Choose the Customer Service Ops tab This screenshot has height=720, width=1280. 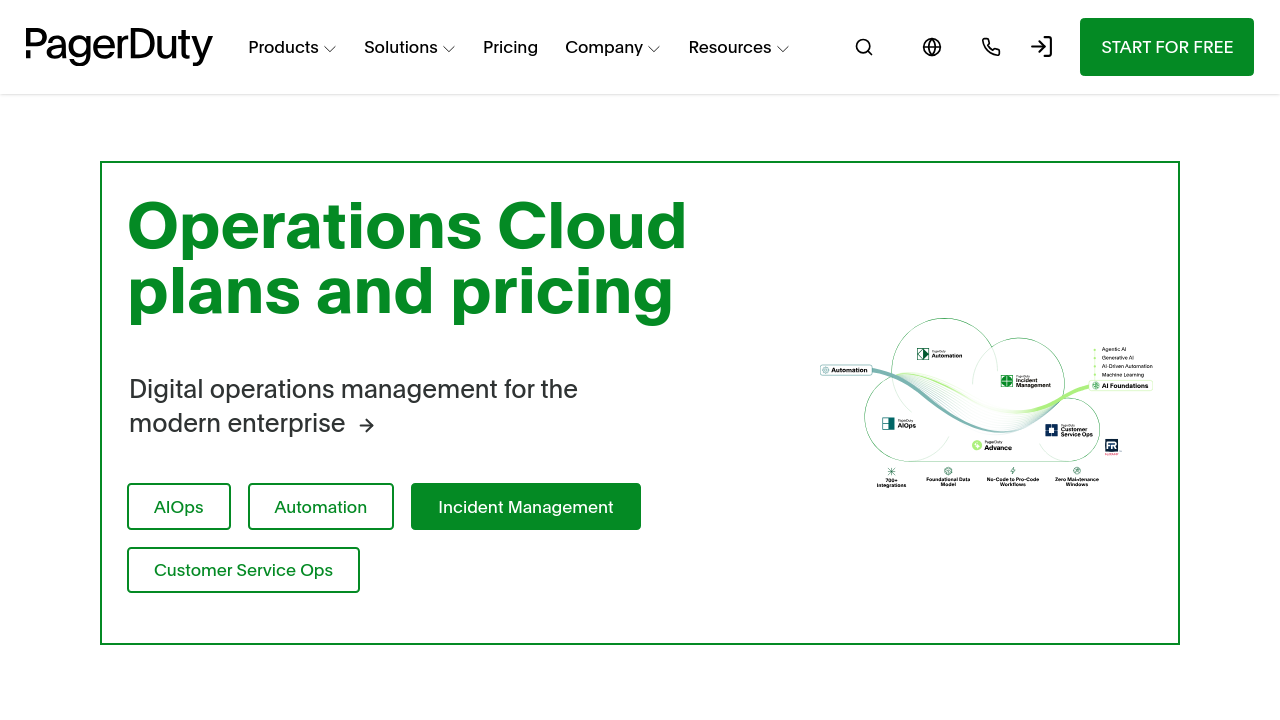(243, 570)
